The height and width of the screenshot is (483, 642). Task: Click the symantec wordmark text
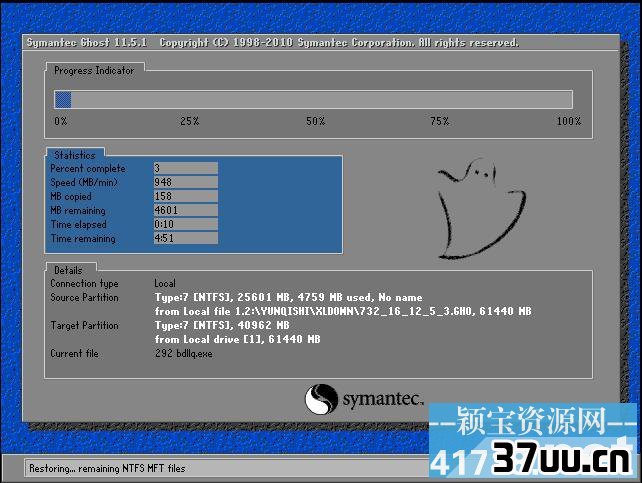pos(382,398)
